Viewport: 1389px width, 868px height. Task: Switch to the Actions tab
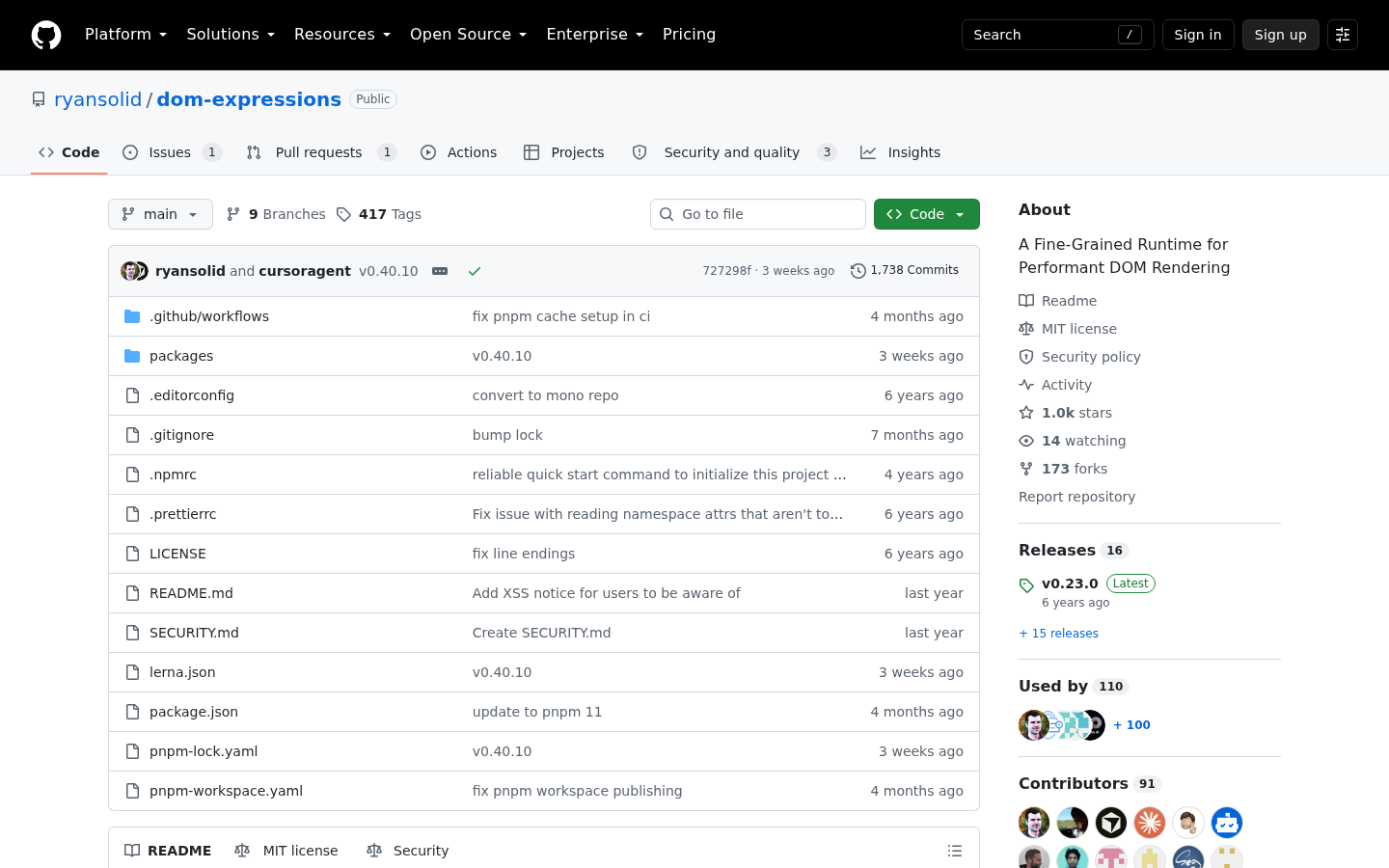(459, 152)
